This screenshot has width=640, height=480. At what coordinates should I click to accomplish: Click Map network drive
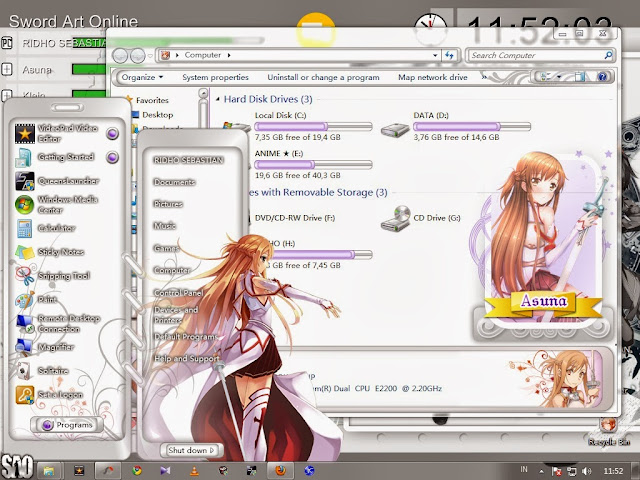[433, 77]
